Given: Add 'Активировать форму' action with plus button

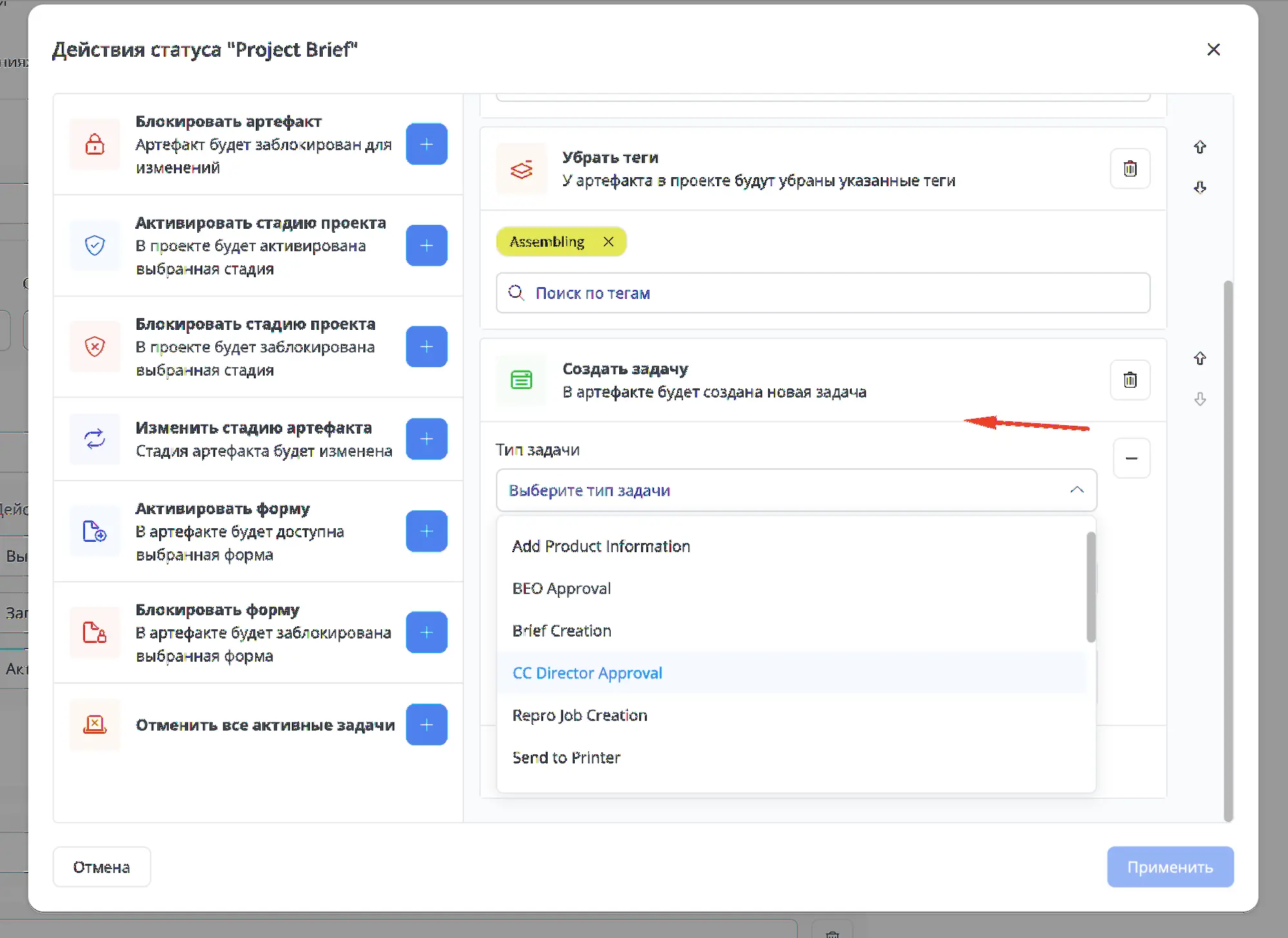Looking at the screenshot, I should tap(427, 531).
